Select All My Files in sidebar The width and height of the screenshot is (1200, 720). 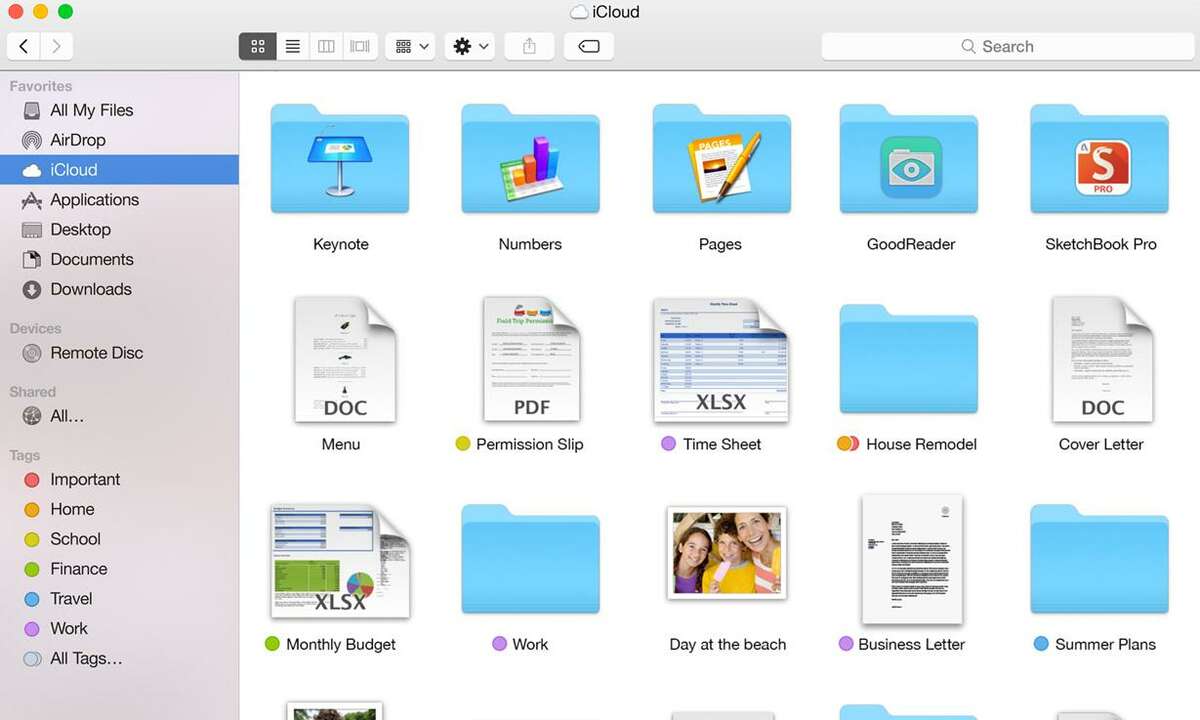[120, 110]
